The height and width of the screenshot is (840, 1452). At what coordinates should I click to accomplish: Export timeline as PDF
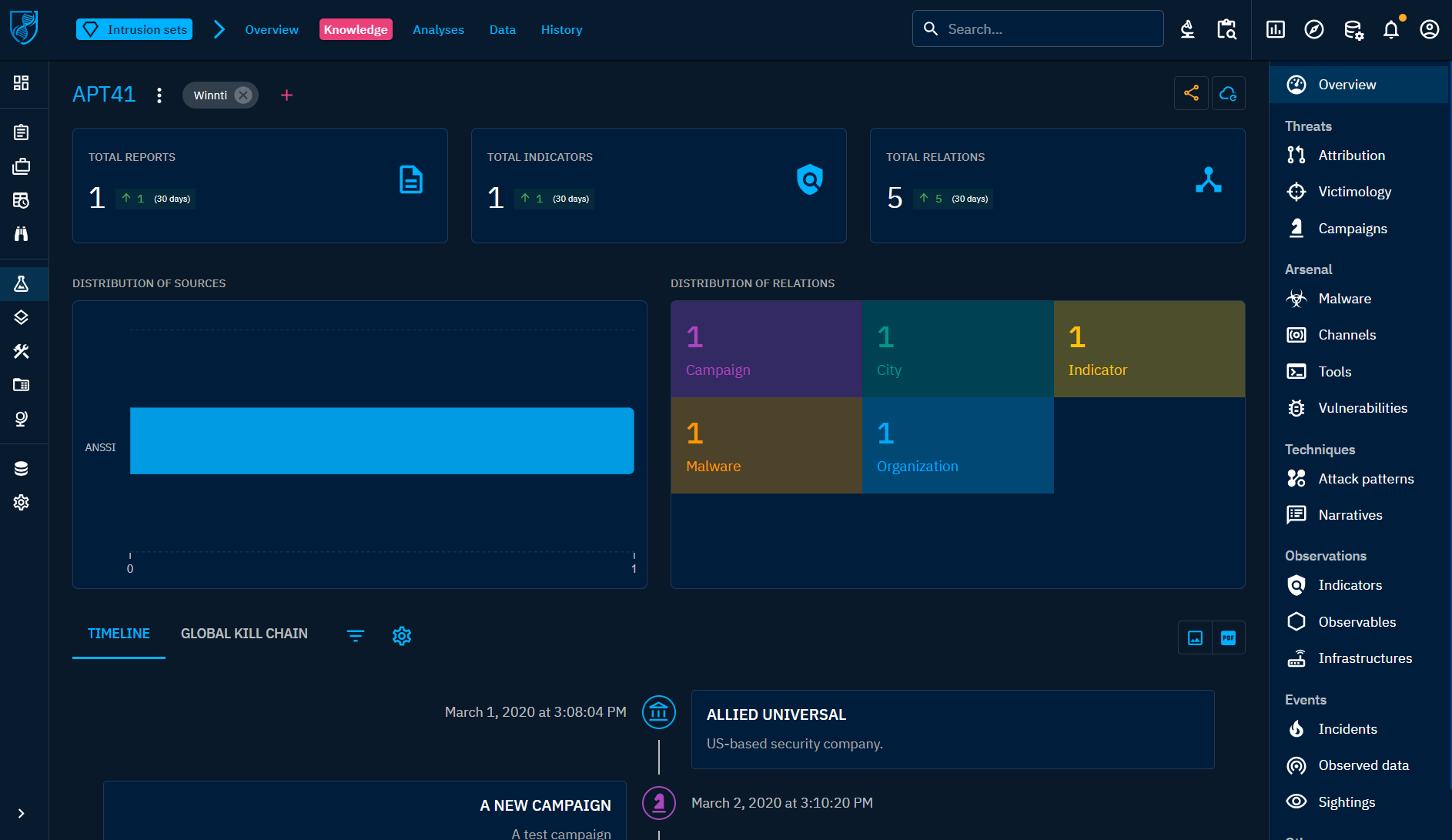pyautogui.click(x=1228, y=638)
